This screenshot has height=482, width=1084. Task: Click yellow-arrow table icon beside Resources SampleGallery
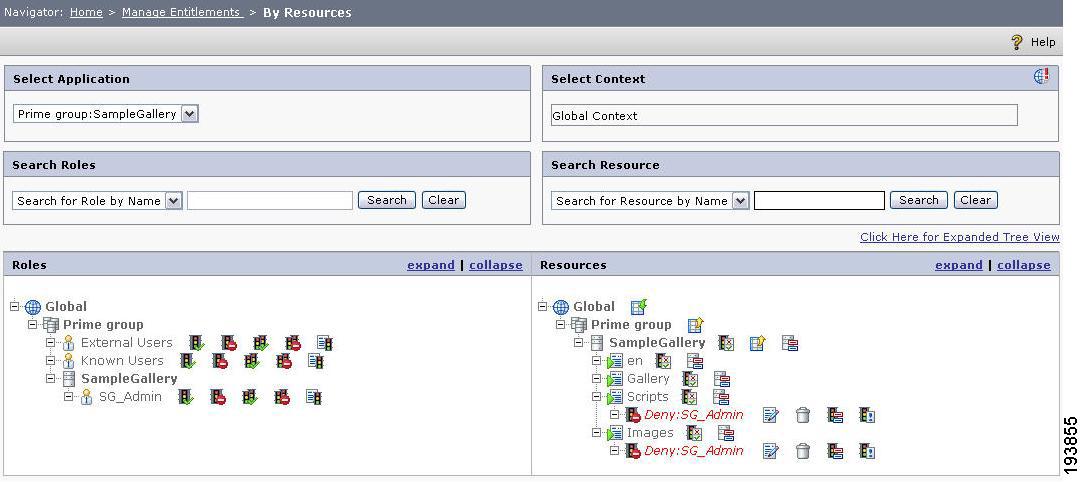tap(758, 342)
